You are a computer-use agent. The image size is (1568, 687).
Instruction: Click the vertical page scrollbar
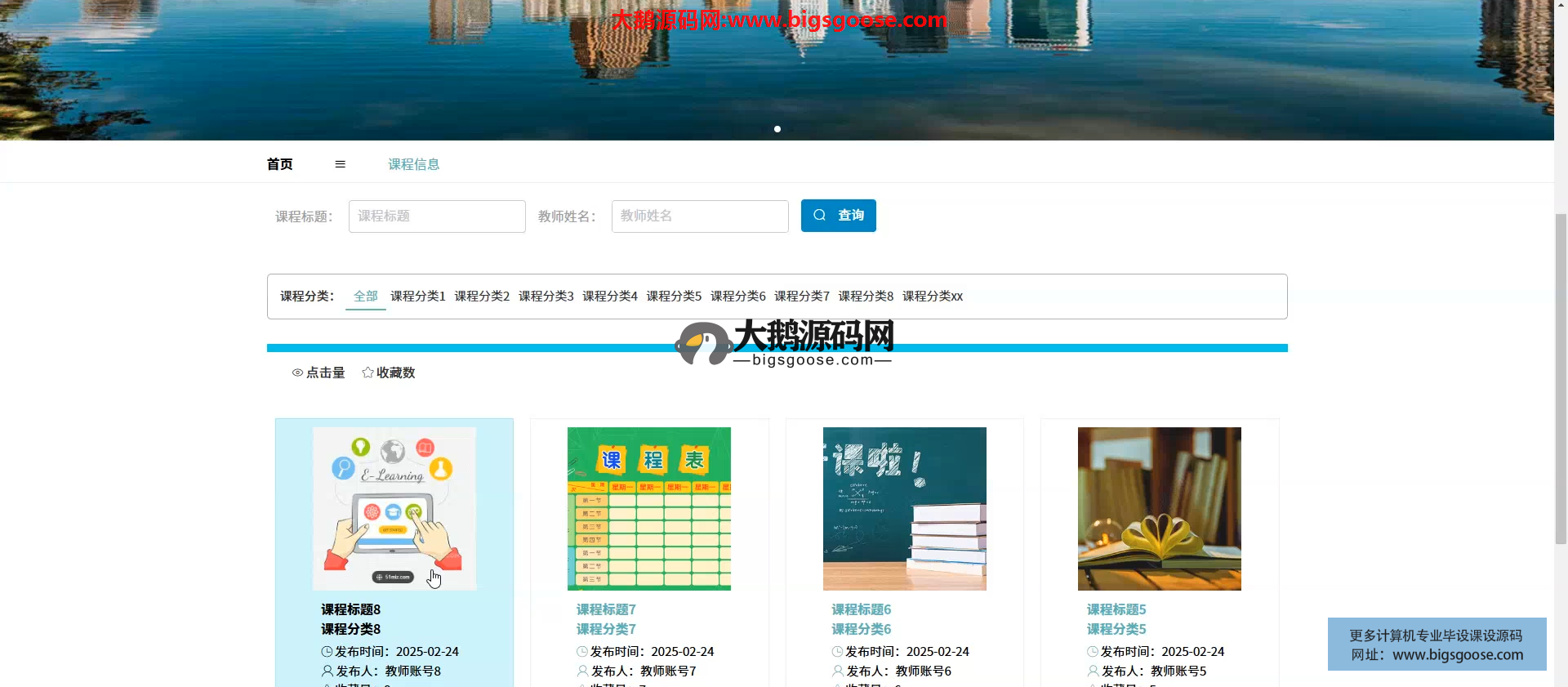(1561, 376)
